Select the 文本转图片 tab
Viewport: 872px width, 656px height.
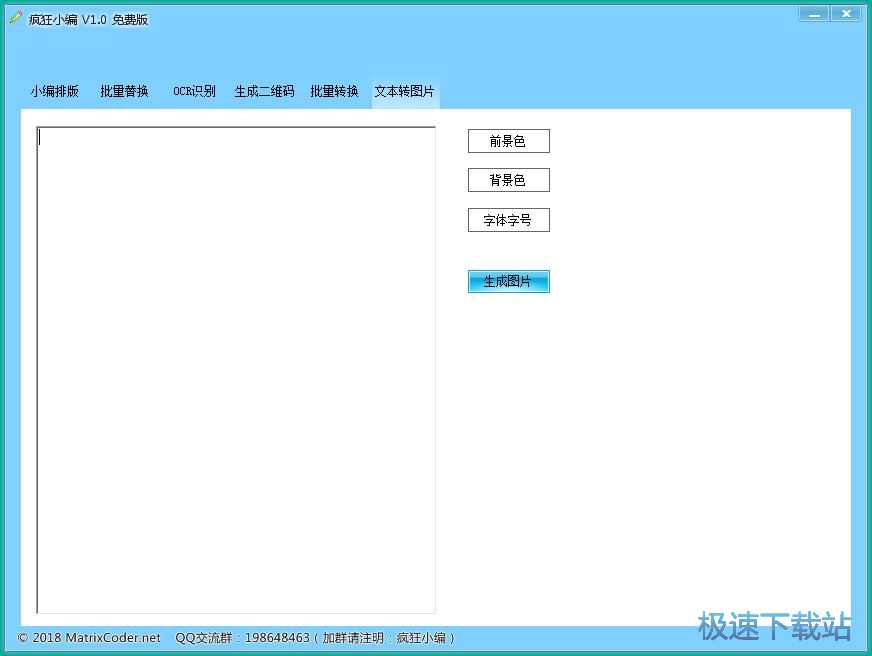[x=403, y=90]
